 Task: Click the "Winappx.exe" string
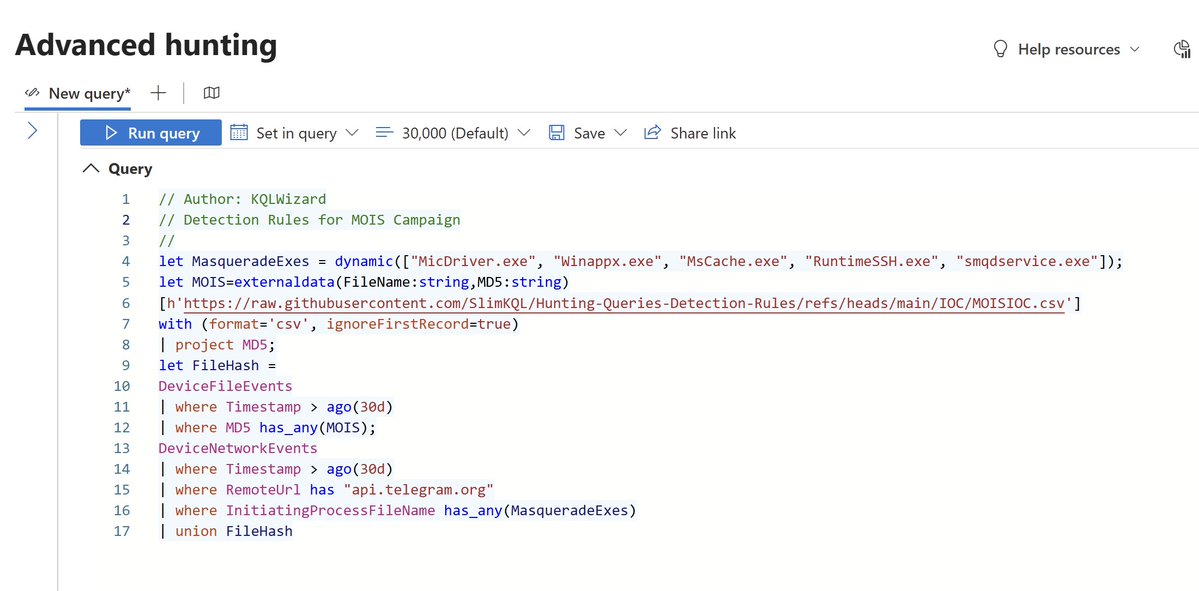click(607, 261)
